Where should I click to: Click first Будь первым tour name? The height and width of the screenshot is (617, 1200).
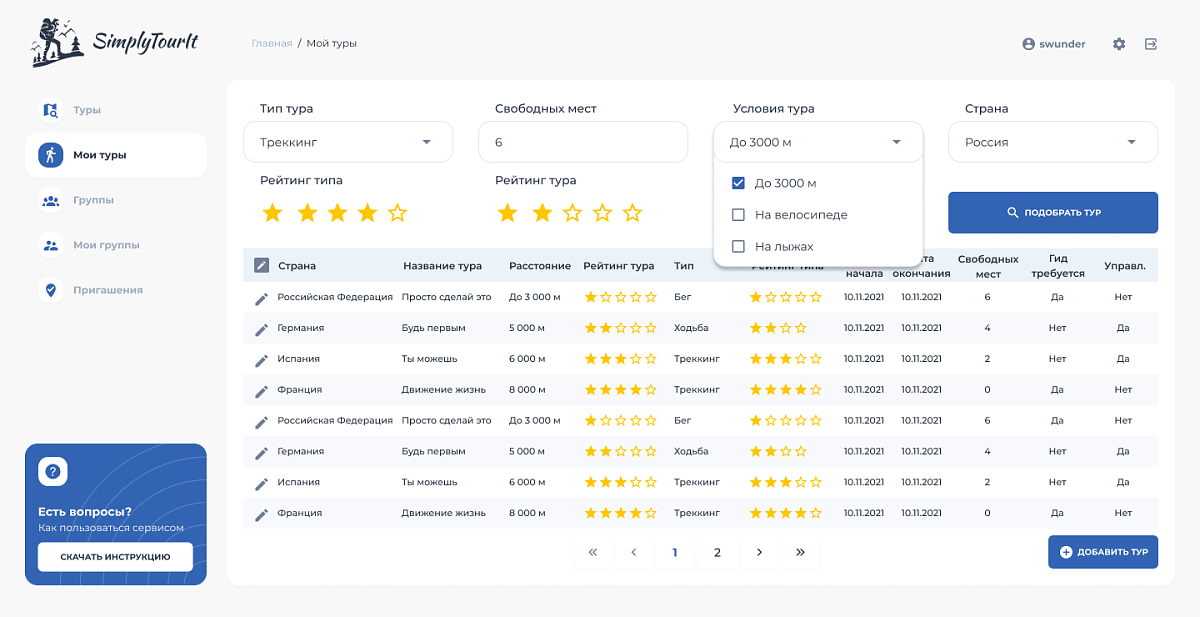coord(433,328)
